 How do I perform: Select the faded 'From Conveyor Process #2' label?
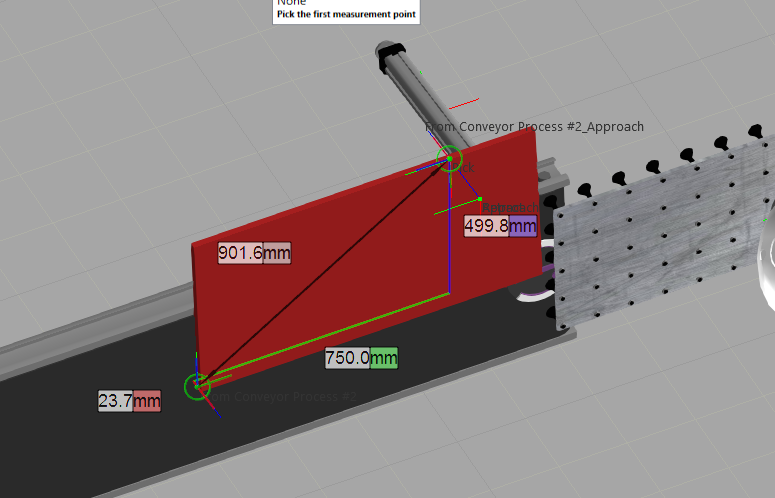pos(285,397)
